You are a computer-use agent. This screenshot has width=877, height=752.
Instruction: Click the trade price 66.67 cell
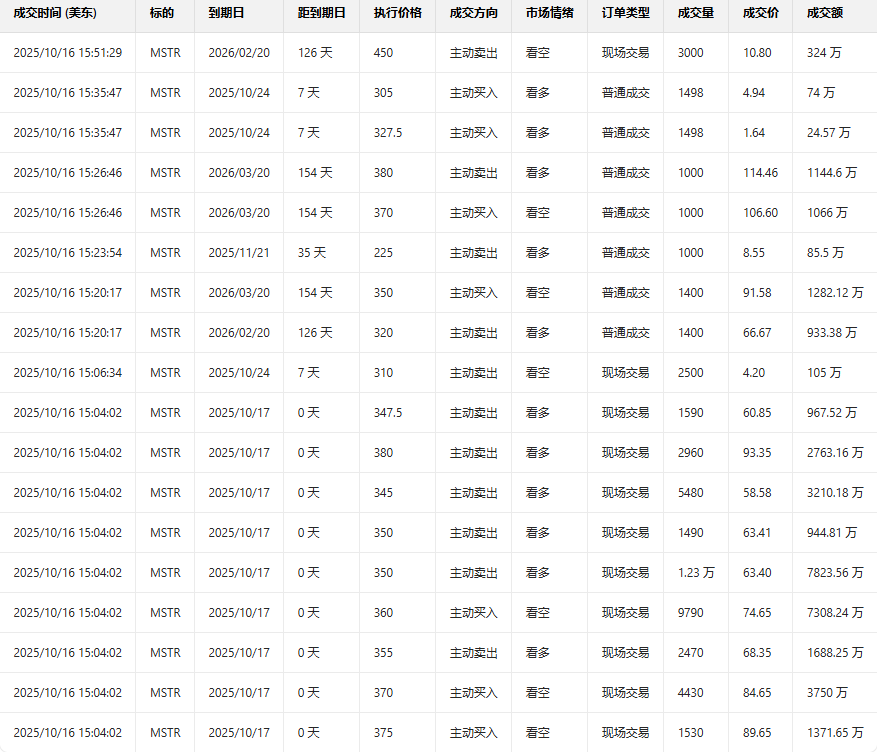coord(757,333)
